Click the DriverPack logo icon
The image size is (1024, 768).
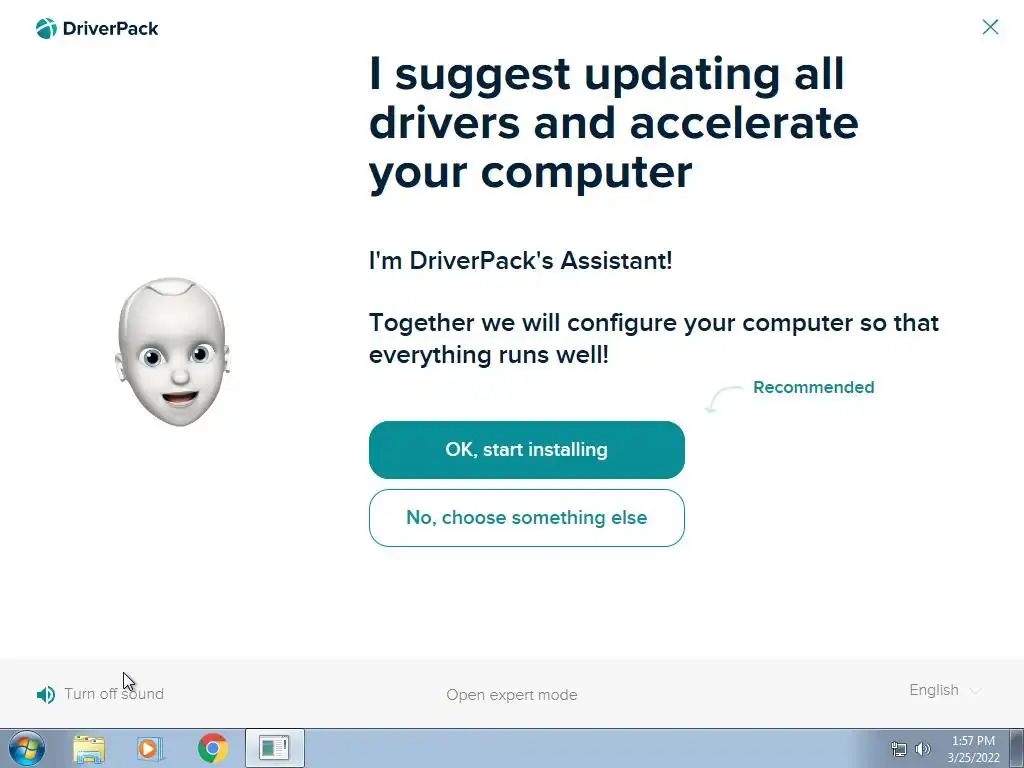pyautogui.click(x=46, y=28)
